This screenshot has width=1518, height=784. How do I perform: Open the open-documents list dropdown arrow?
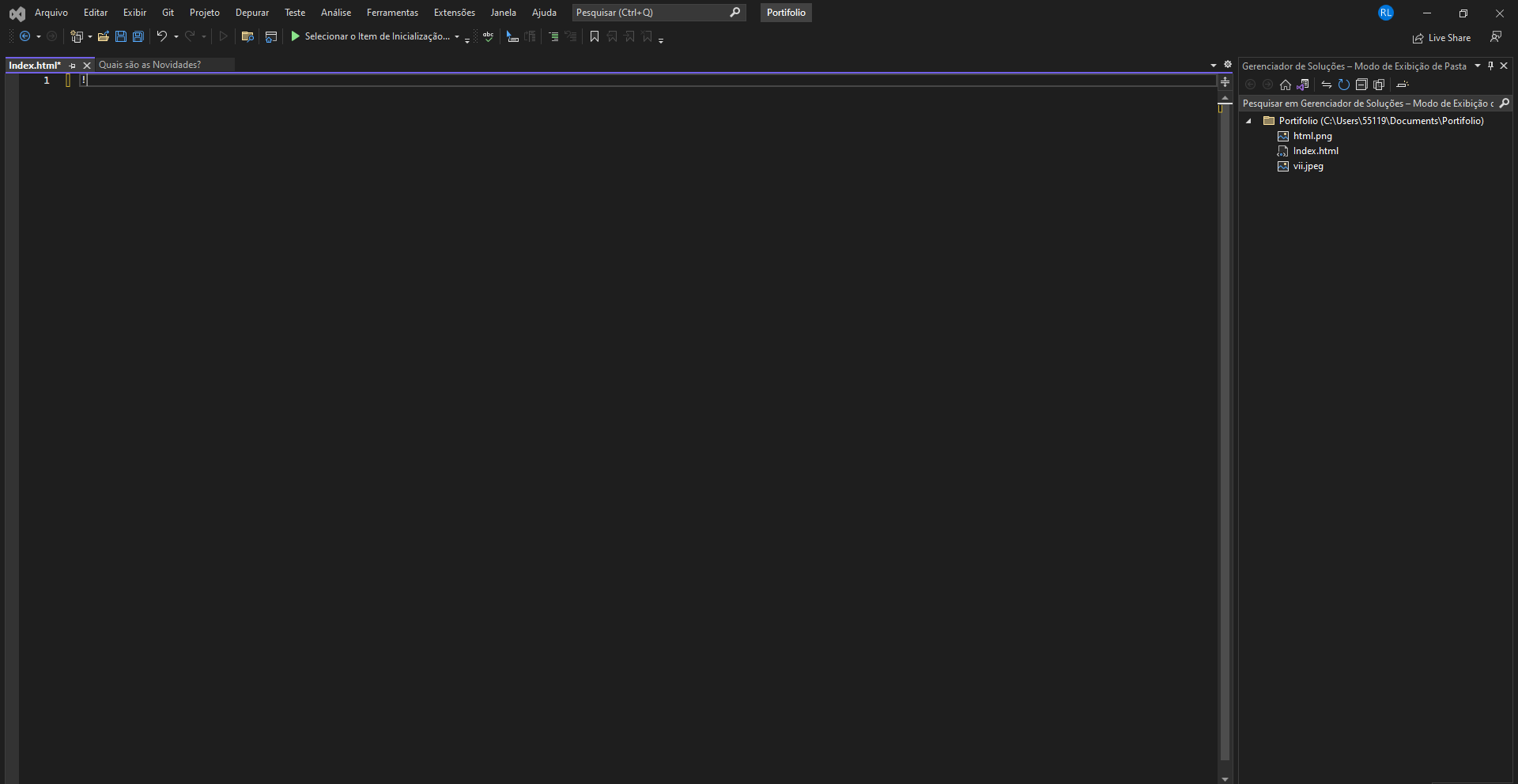(x=1214, y=66)
